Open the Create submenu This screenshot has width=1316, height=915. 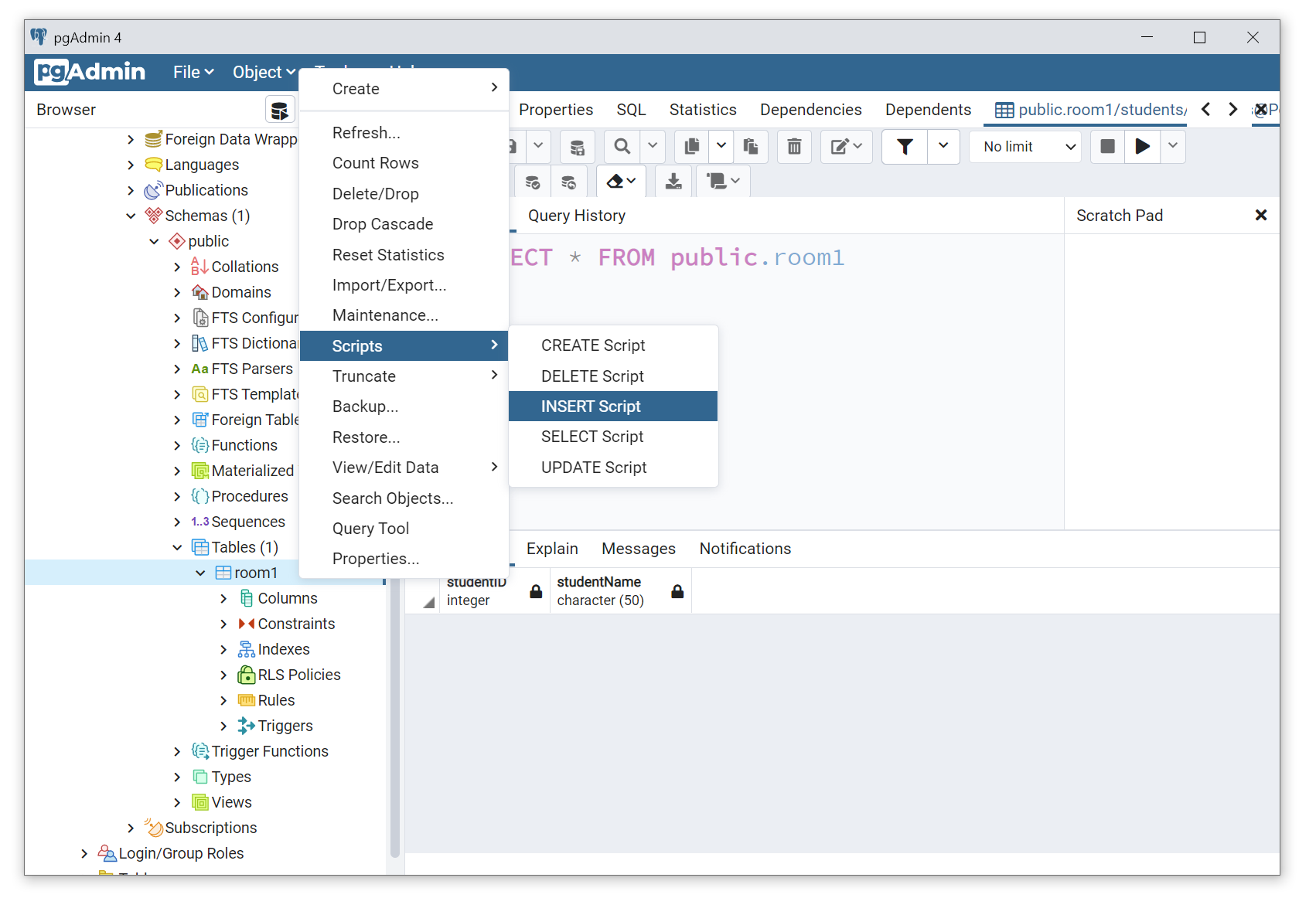click(x=404, y=89)
